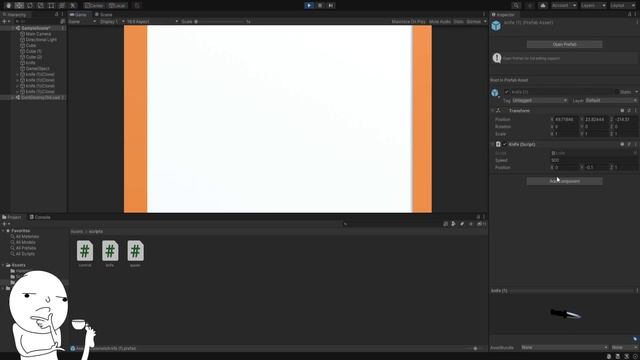The height and width of the screenshot is (360, 640).
Task: Open the Account dropdown
Action: click(564, 6)
